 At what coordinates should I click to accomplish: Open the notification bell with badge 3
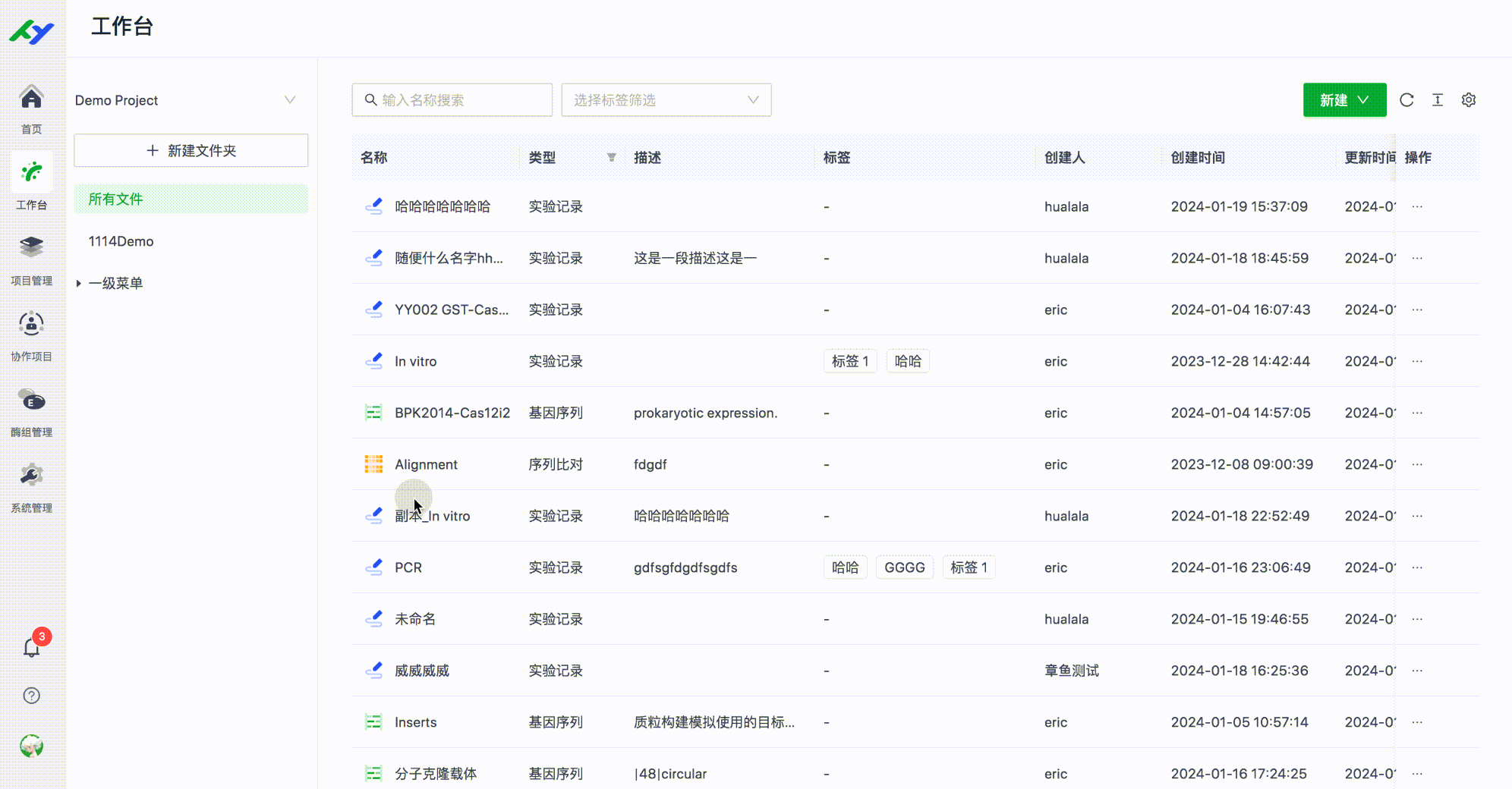(31, 647)
